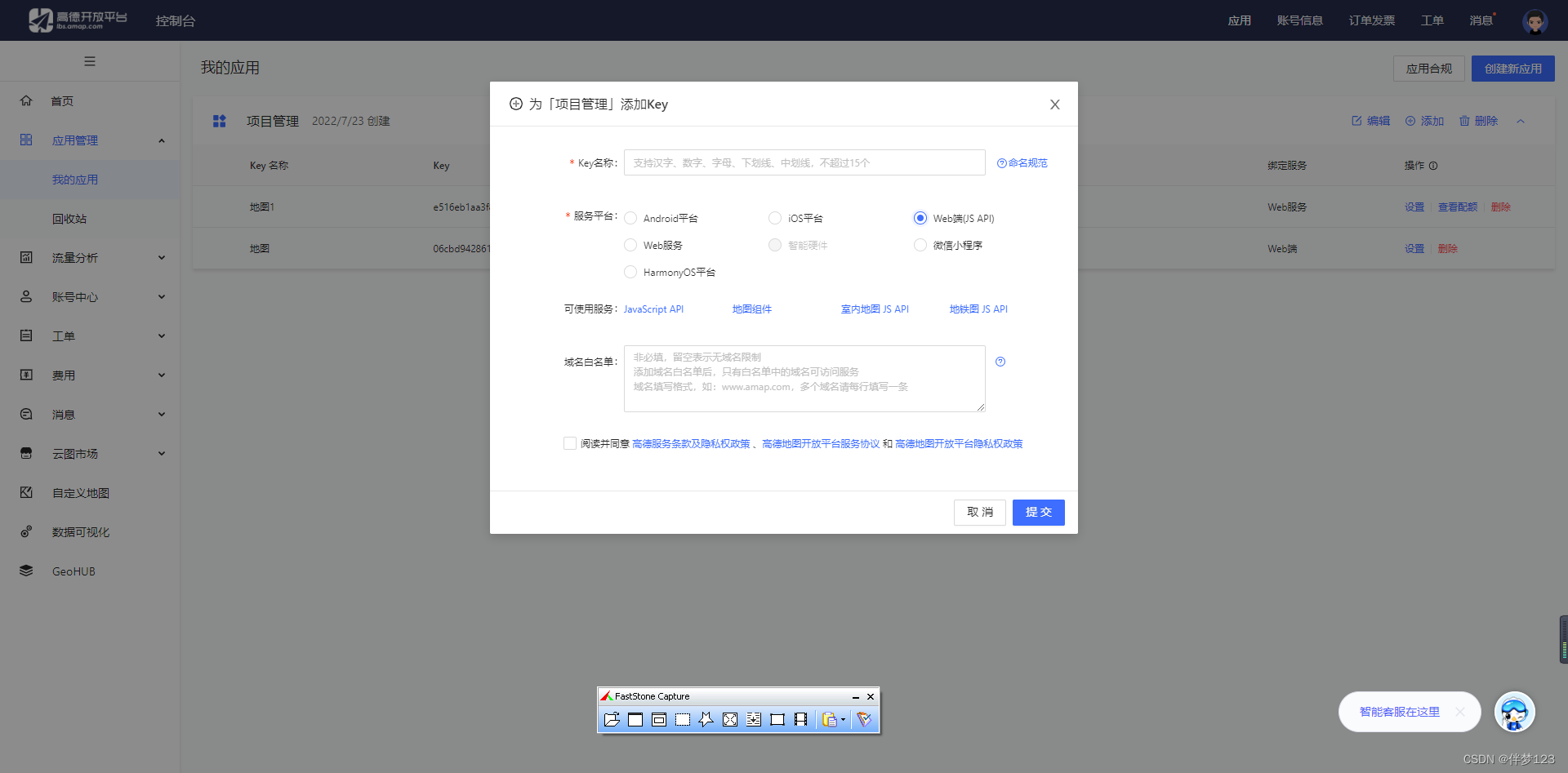Select the Android平台 radio button
Viewport: 1568px width, 773px height.
click(630, 218)
